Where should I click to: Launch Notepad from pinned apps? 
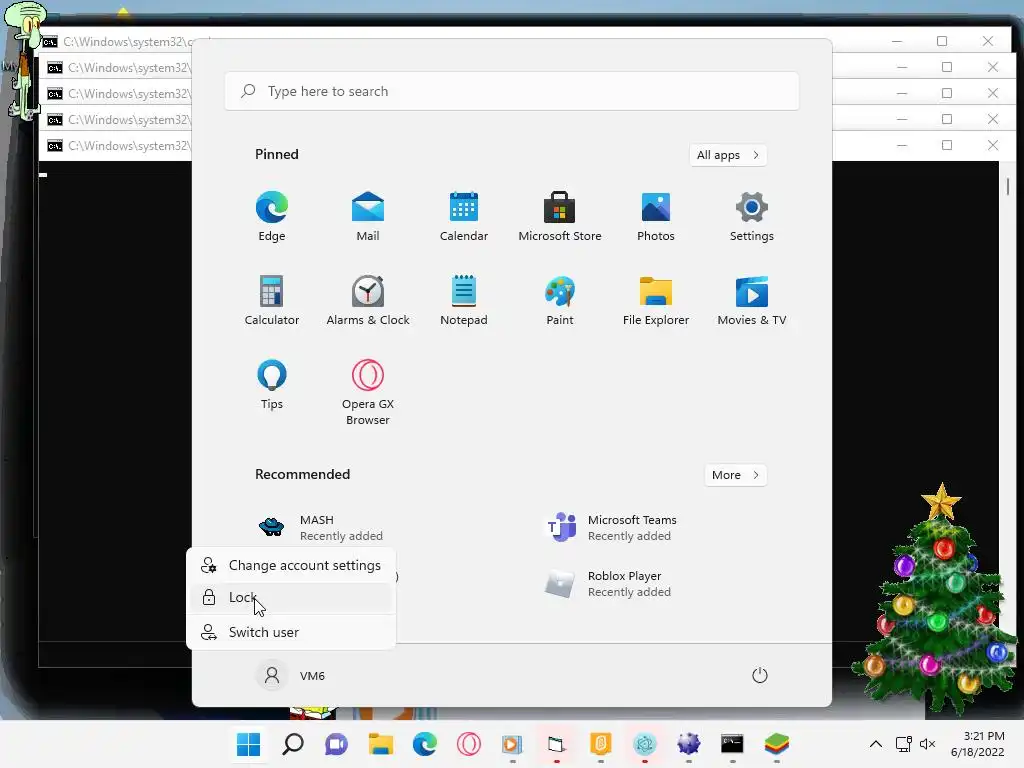click(464, 300)
